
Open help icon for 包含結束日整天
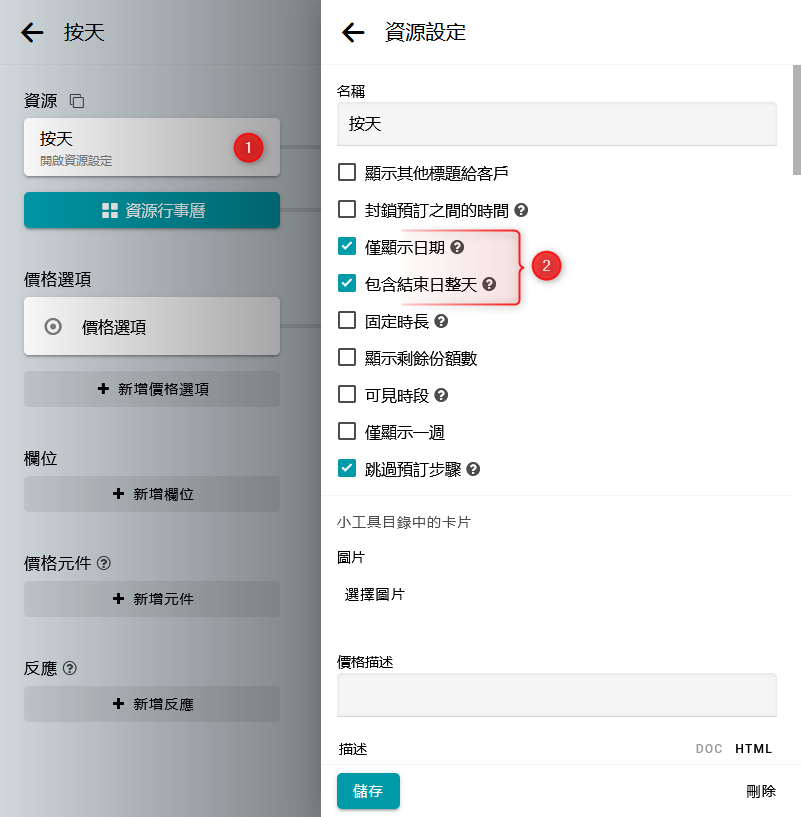click(x=489, y=284)
